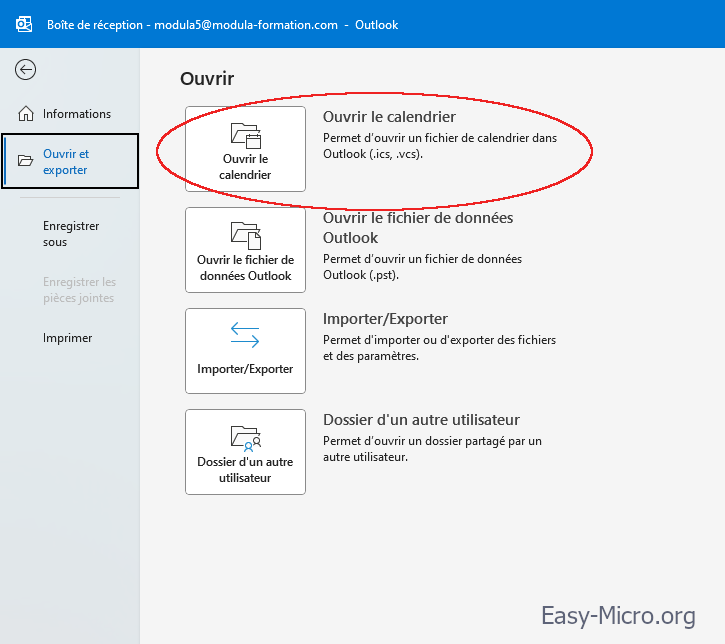Viewport: 725px width, 644px height.
Task: Click the description mentioning .ics, .vcs
Action: [440, 146]
